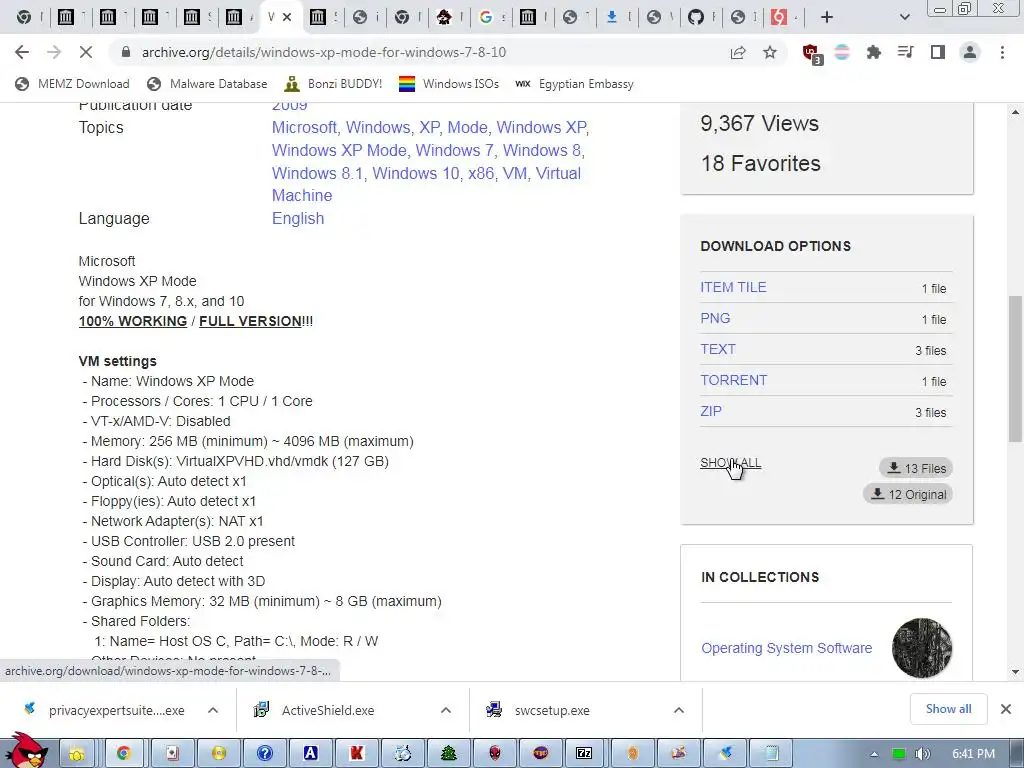Open the tab search dropdown arrow
Screen dimensions: 1024x768
point(904,17)
